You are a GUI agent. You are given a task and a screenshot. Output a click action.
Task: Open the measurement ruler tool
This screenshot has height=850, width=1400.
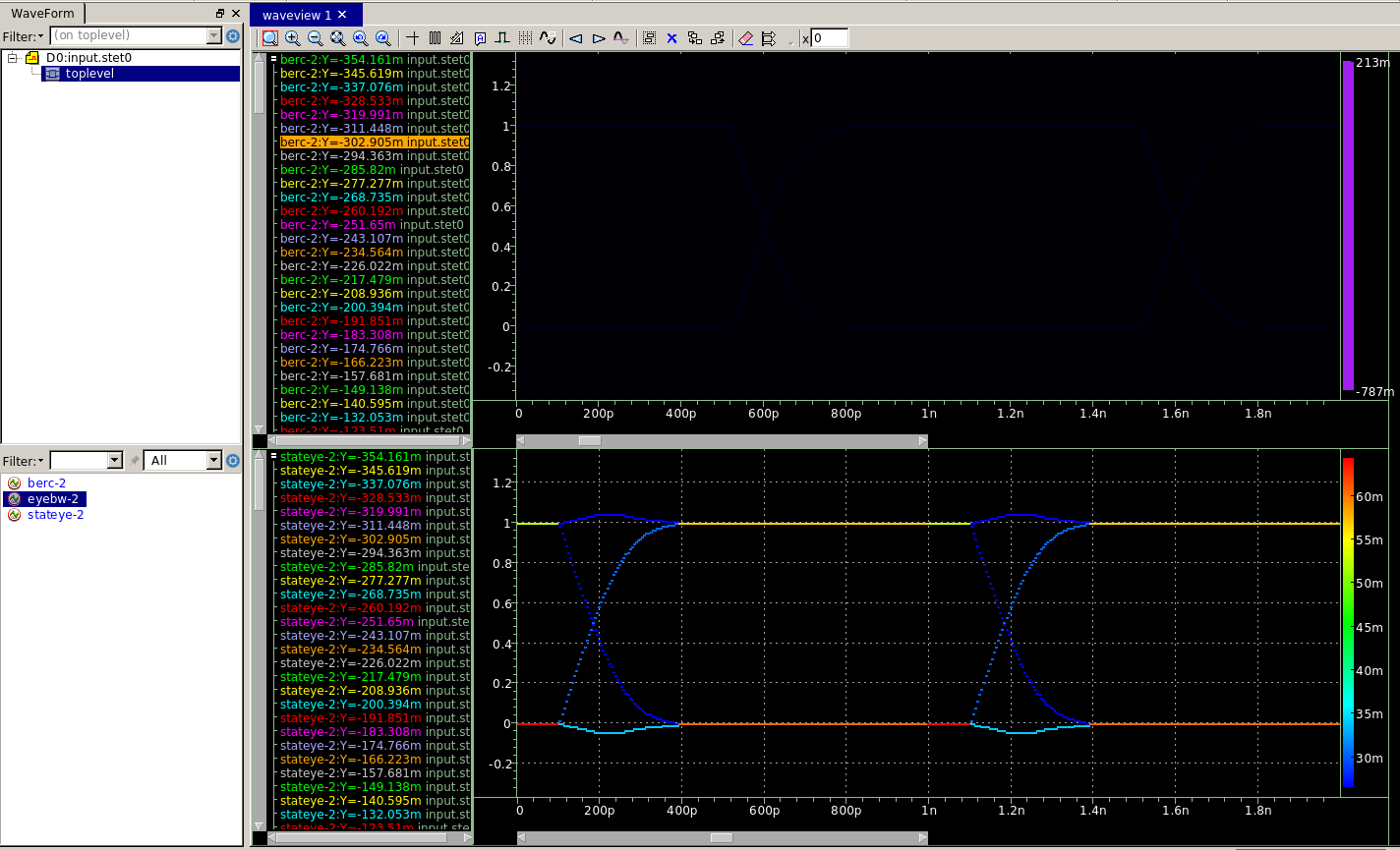point(457,38)
